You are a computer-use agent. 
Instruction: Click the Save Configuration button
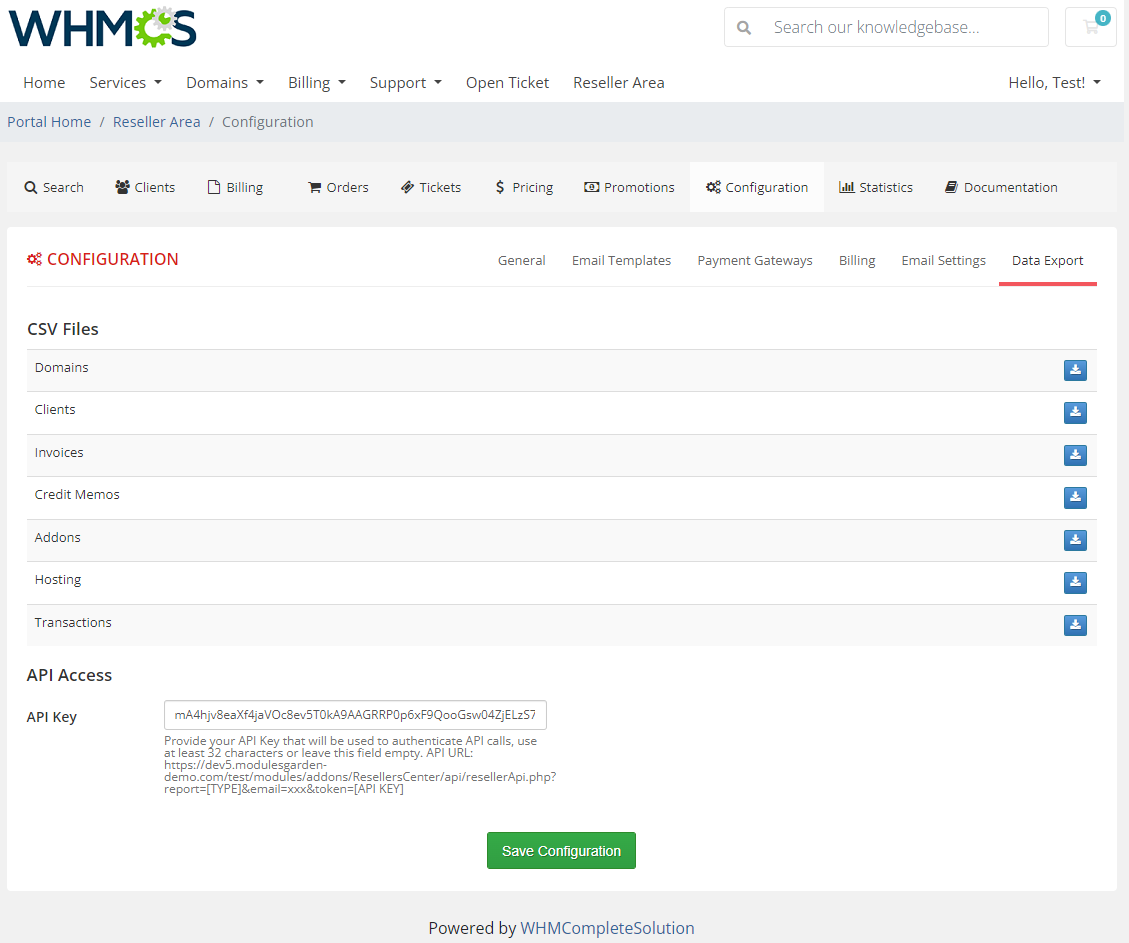(x=561, y=850)
